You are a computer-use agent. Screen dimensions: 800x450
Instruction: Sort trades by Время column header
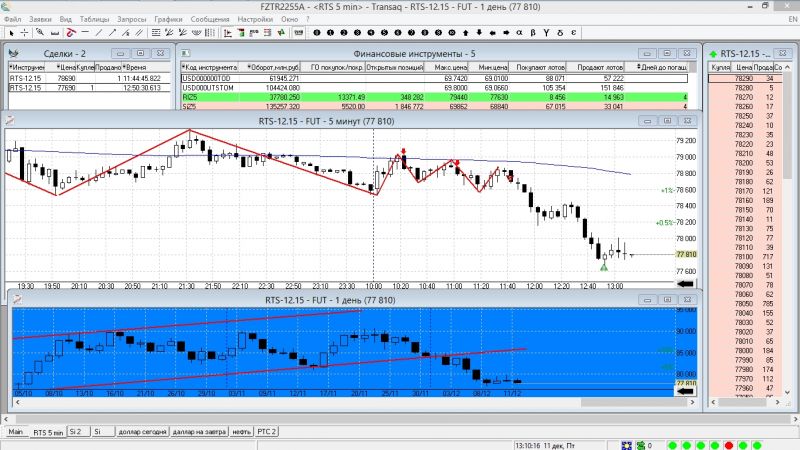coord(145,67)
